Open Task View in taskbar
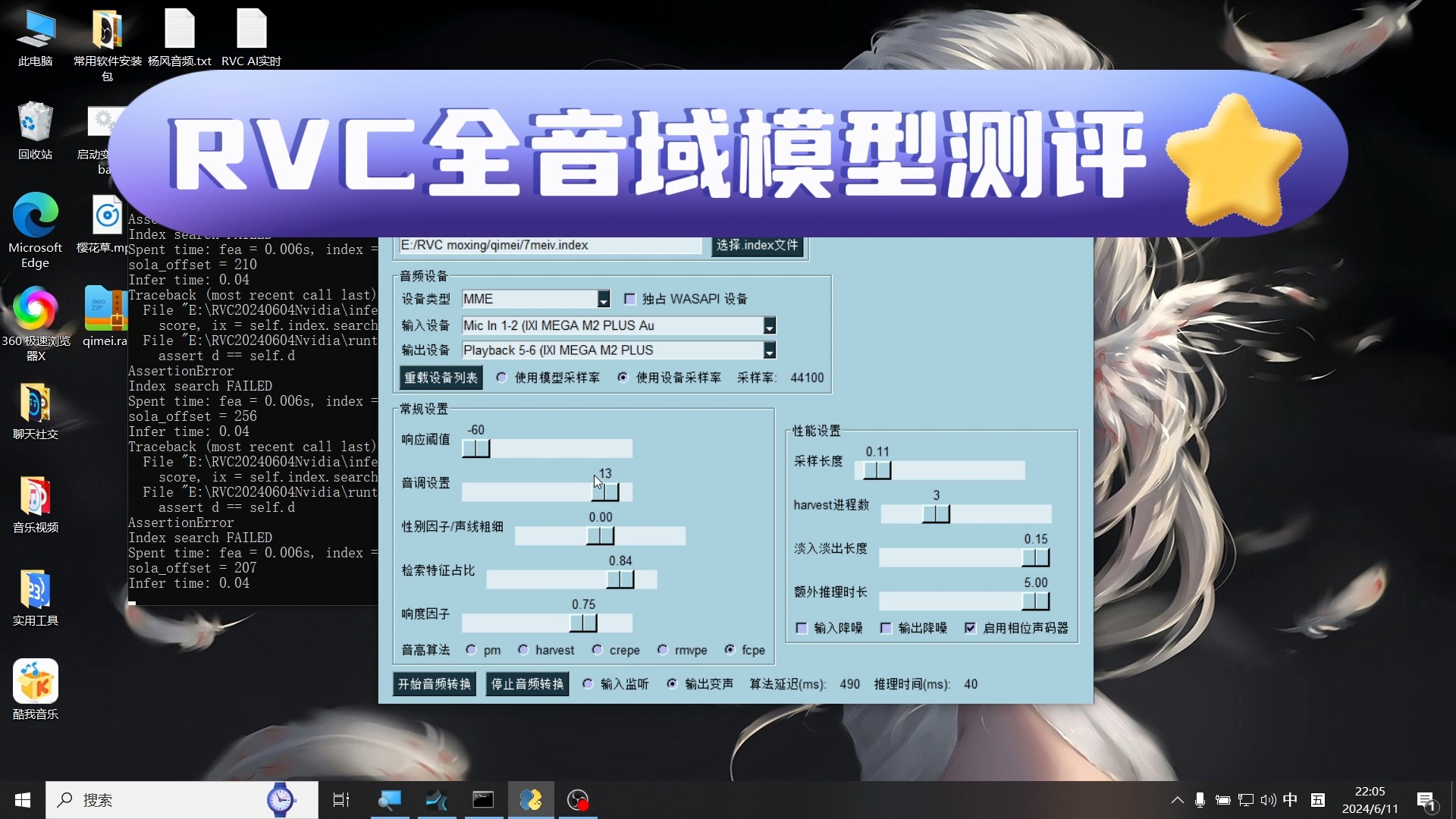Screen dimensions: 1456x819 (341, 800)
